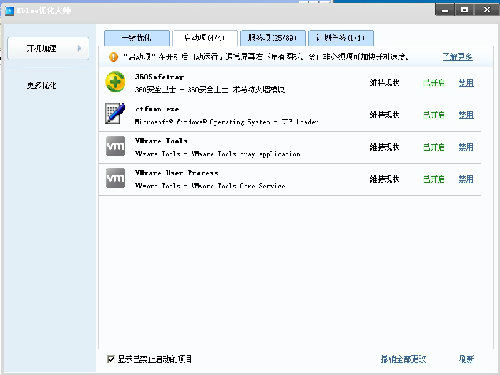Screen dimensions: 500x375
Task: Click the 维持现状 suggestion for VMware Tools
Action: click(x=384, y=147)
